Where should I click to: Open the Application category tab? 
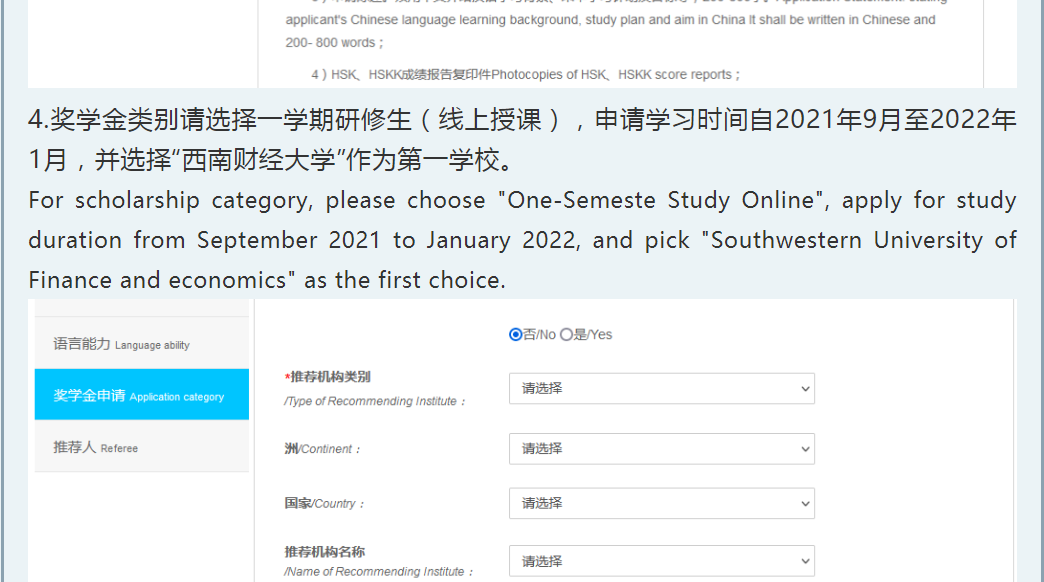point(139,396)
